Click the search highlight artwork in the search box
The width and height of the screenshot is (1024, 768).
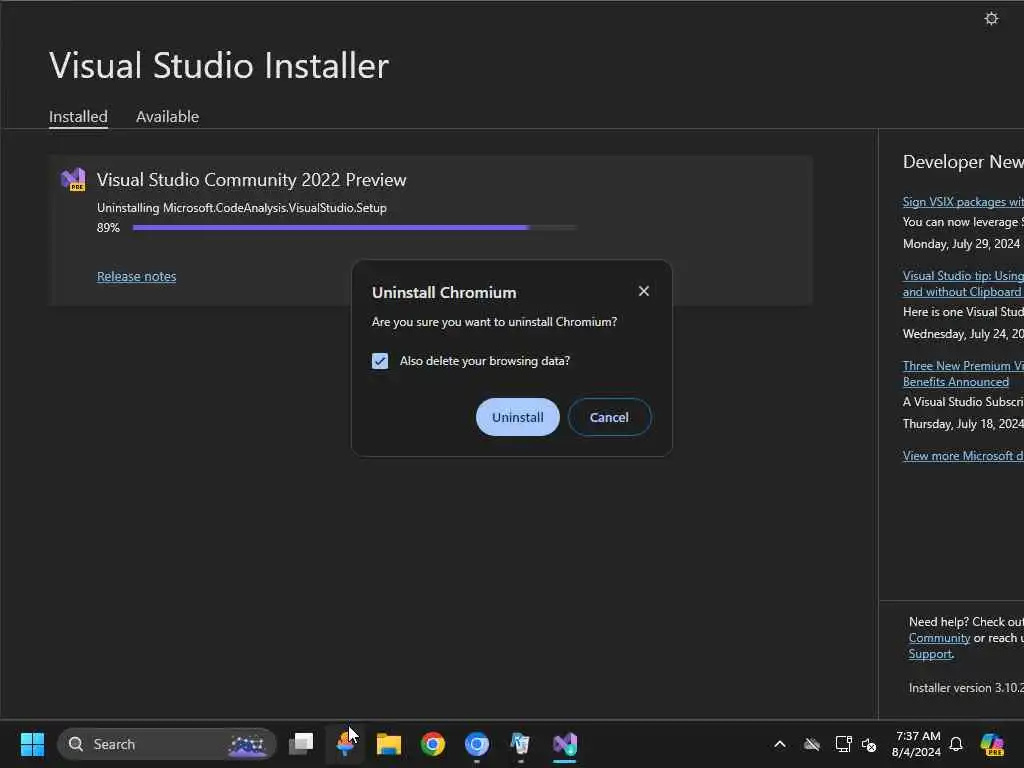(247, 744)
